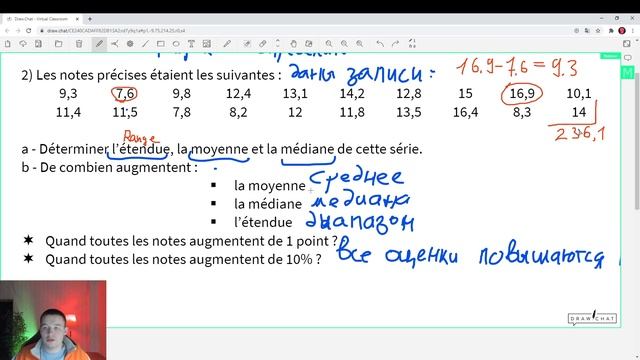Click the green label at canvas top-right corner

click(610, 56)
